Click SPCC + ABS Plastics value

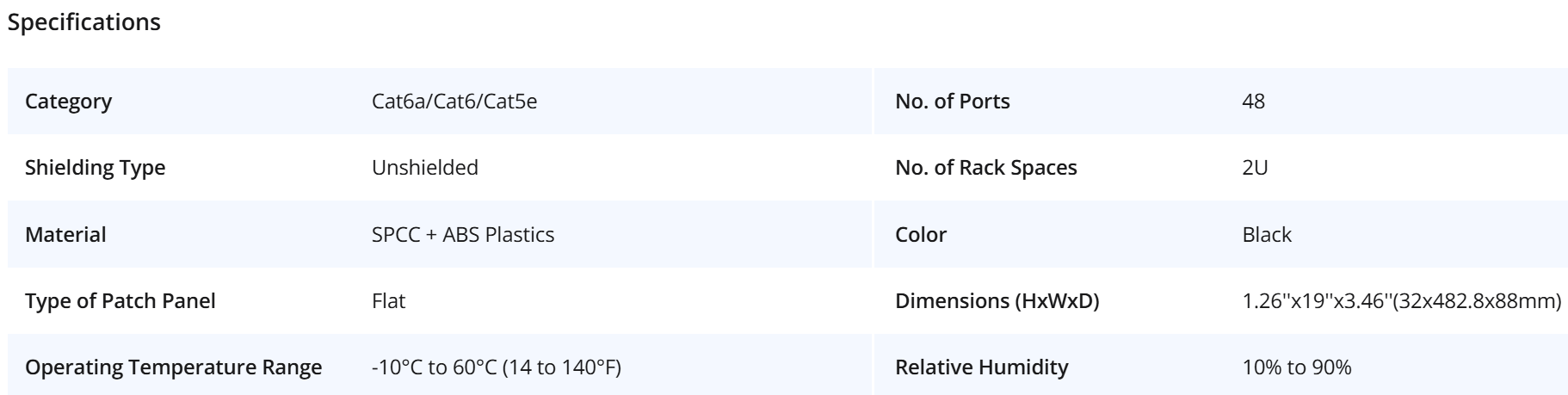[x=463, y=234]
